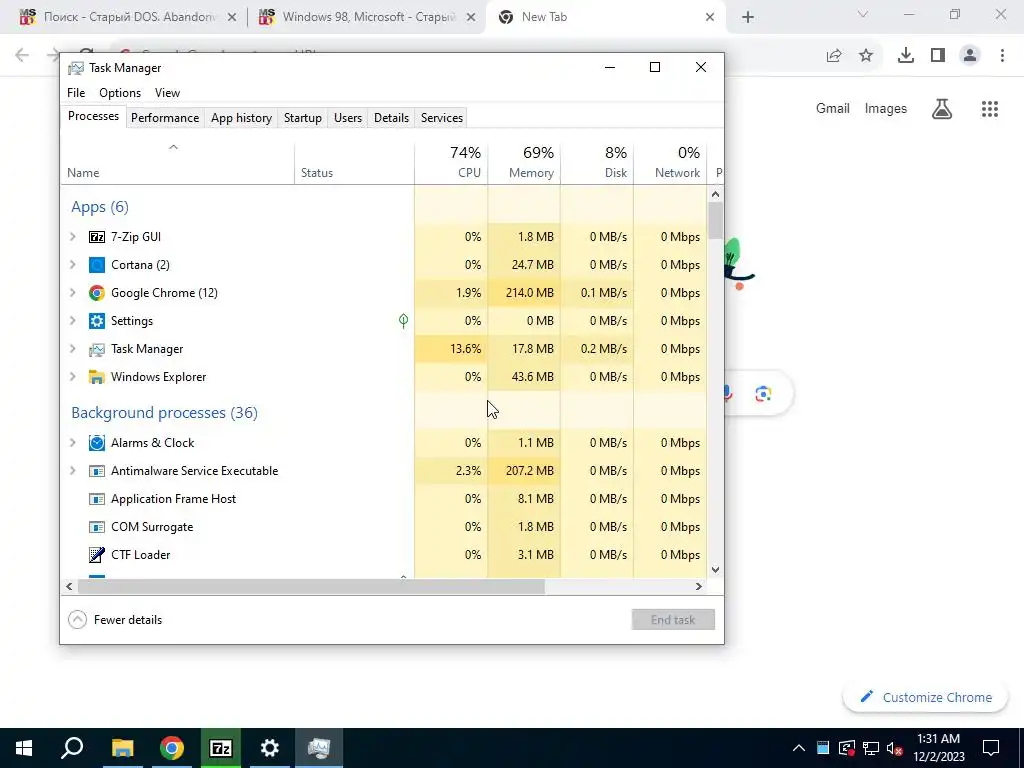
Task: Switch to the App history tab
Action: tap(241, 118)
